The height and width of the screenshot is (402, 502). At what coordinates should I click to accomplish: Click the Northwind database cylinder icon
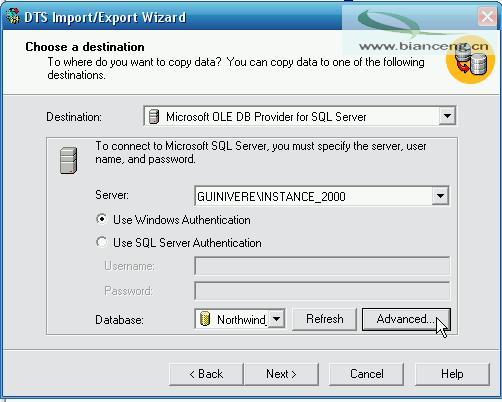[205, 319]
